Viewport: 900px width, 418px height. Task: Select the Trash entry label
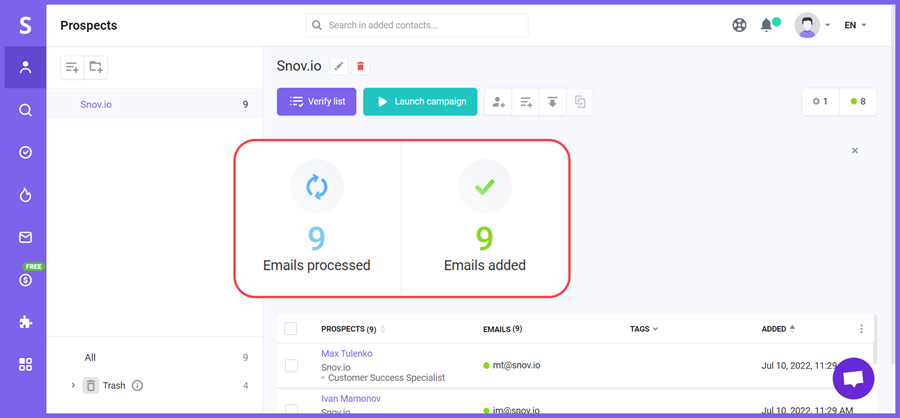point(114,385)
